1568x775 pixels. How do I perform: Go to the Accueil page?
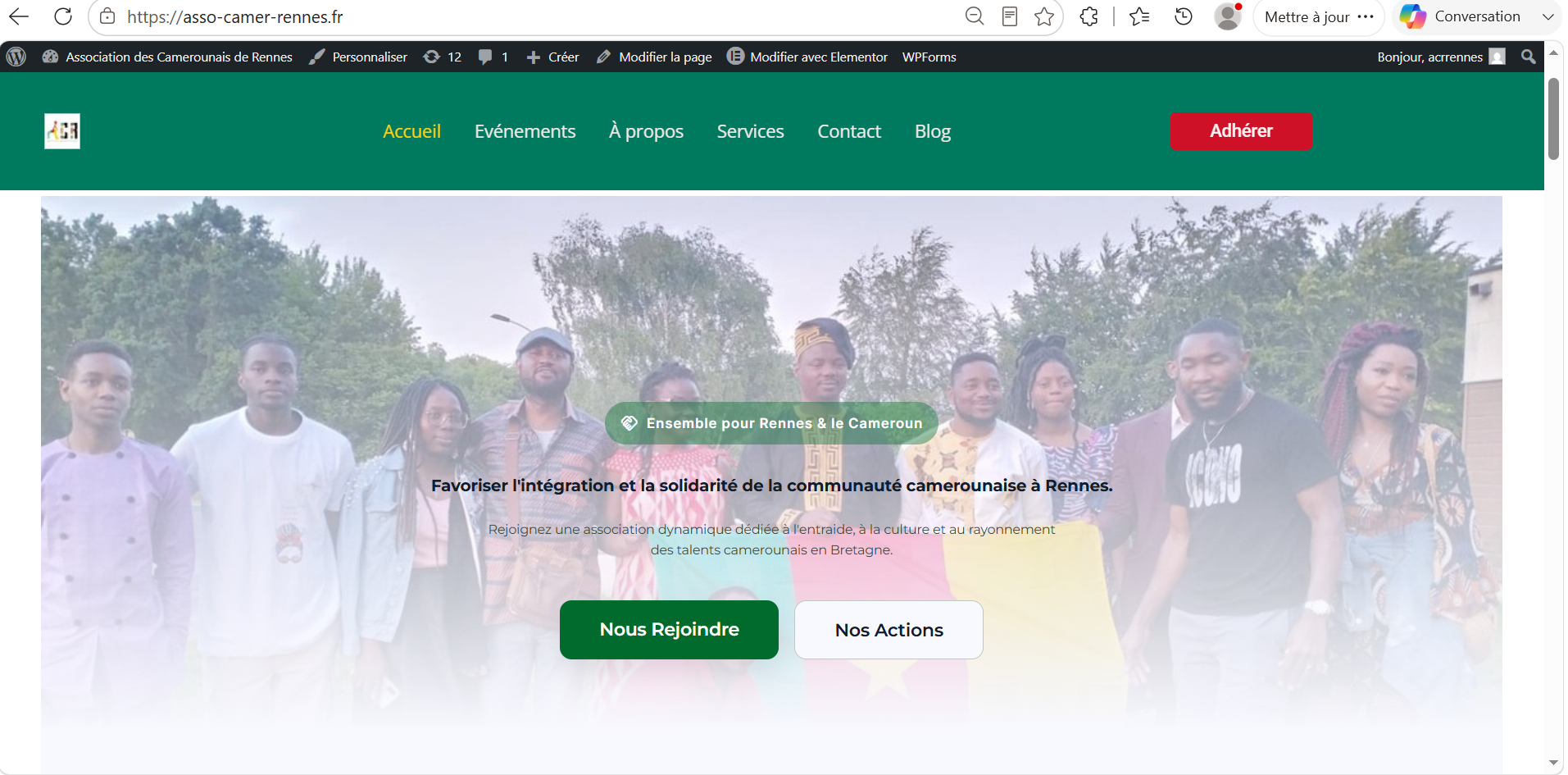[x=412, y=131]
